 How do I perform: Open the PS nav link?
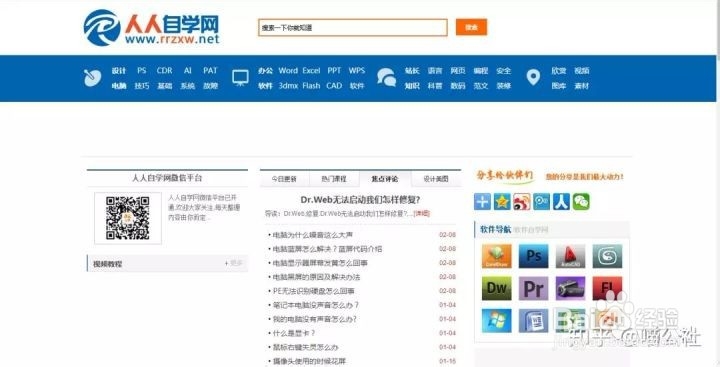point(142,71)
